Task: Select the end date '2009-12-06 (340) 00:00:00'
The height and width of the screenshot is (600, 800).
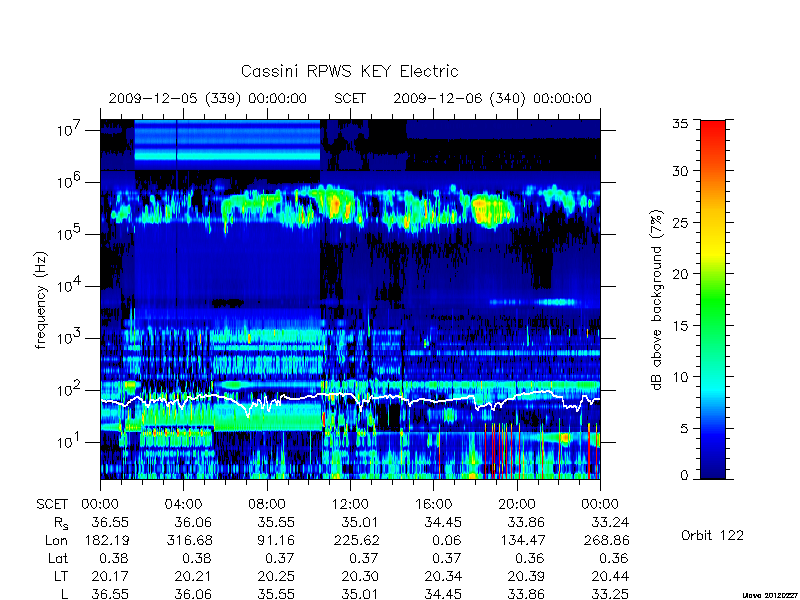Action: [x=492, y=98]
